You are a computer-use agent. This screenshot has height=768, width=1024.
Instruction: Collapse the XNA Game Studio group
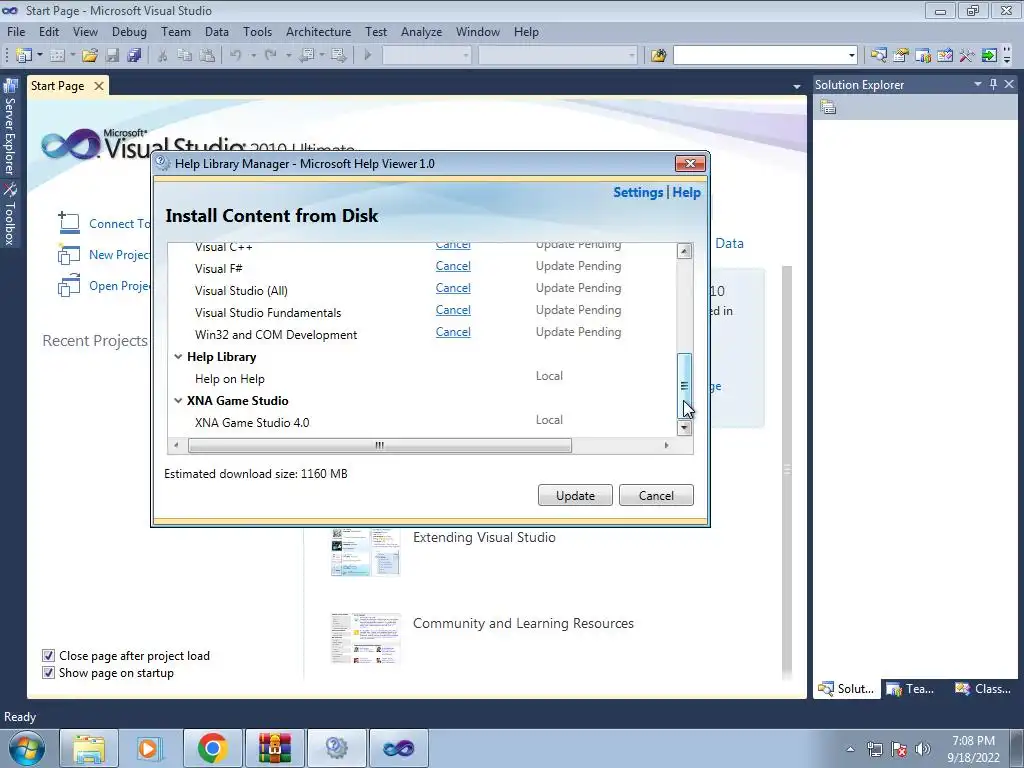click(x=178, y=401)
